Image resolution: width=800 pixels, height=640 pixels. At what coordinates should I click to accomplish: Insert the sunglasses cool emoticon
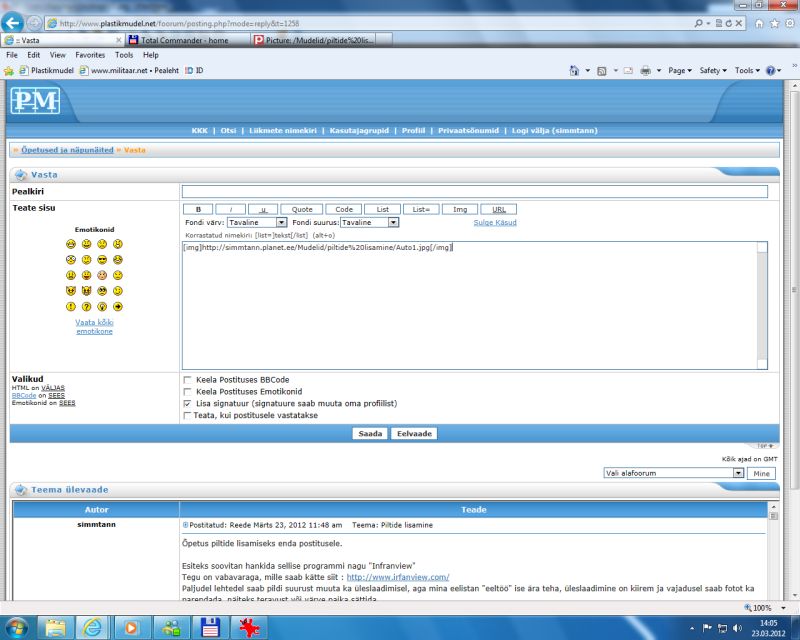click(x=103, y=260)
